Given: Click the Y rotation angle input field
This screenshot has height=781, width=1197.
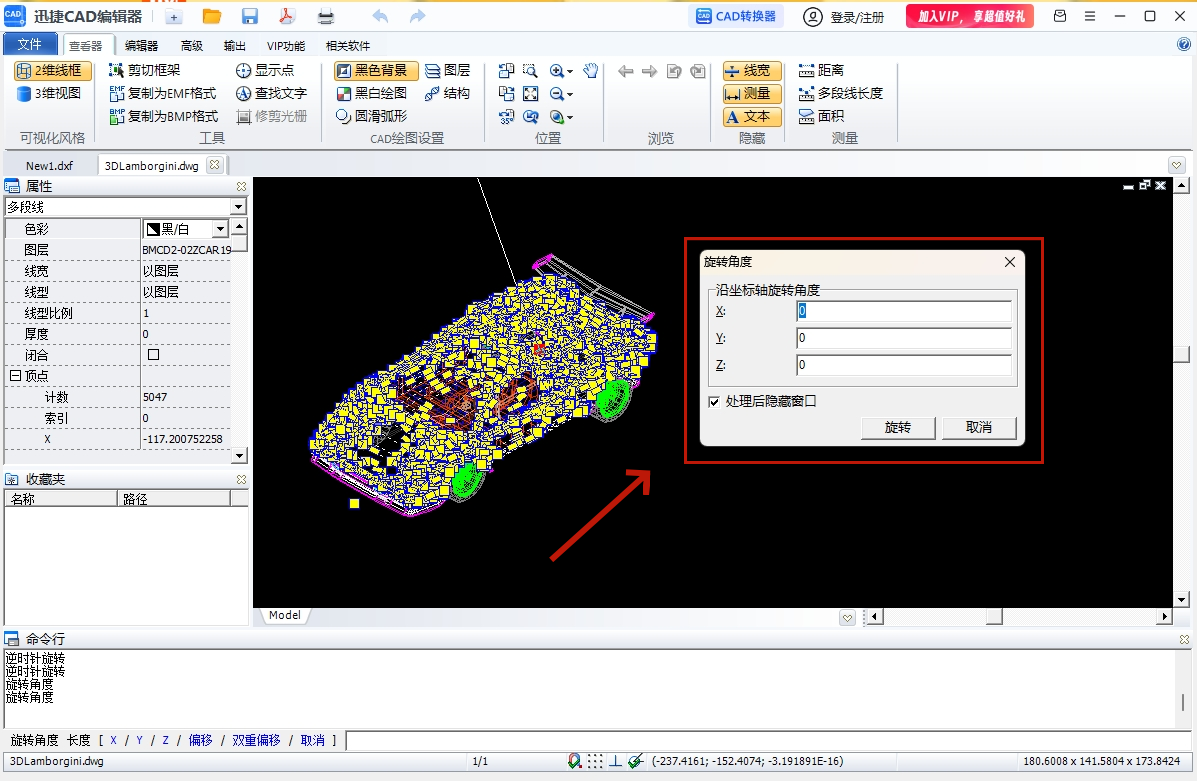Looking at the screenshot, I should click(x=904, y=338).
